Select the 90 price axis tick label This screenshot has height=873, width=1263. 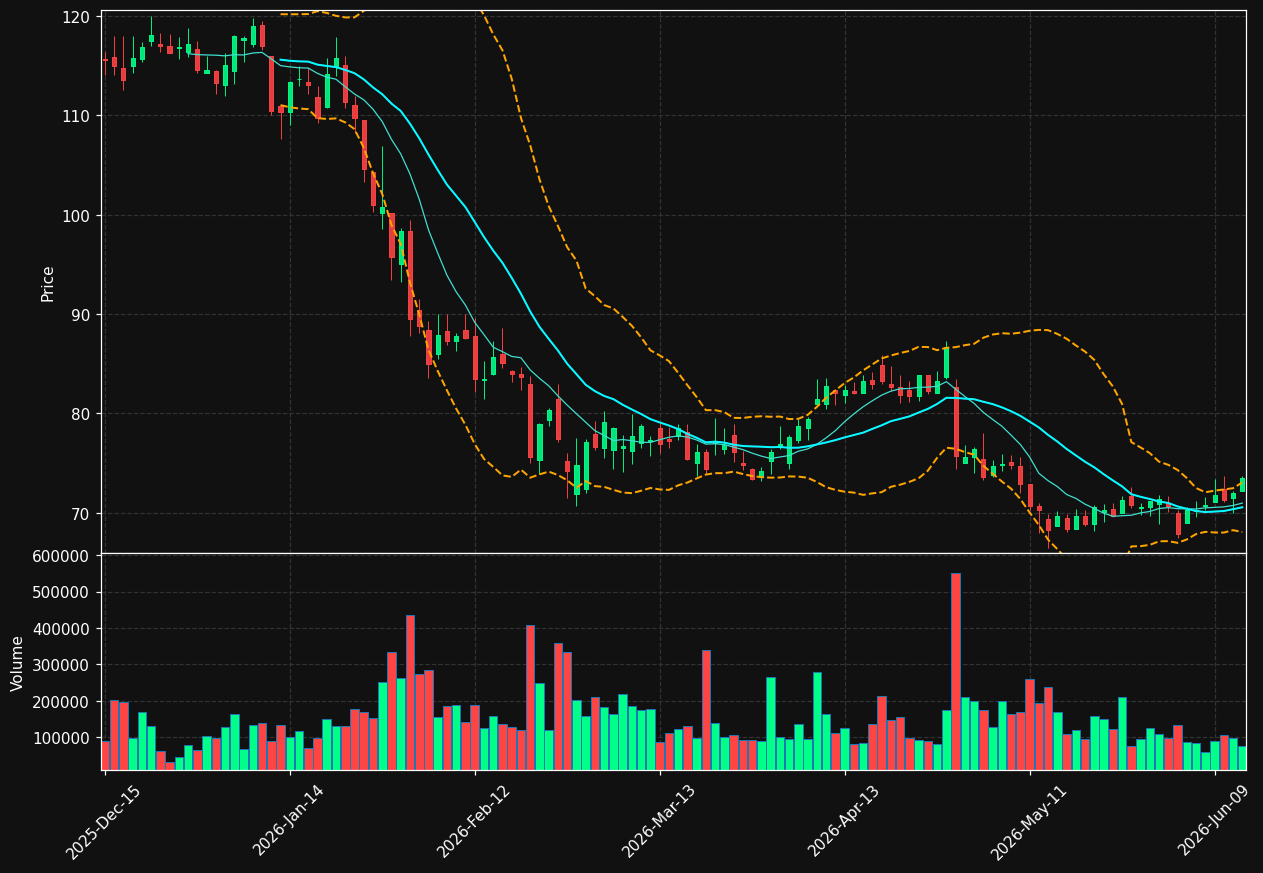click(x=81, y=315)
